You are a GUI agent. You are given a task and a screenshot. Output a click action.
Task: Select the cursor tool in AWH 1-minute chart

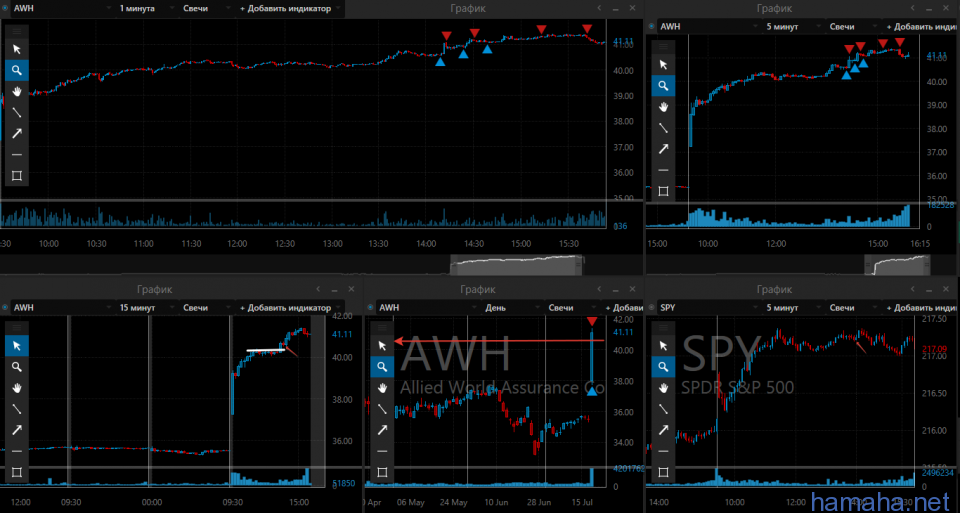(x=17, y=50)
